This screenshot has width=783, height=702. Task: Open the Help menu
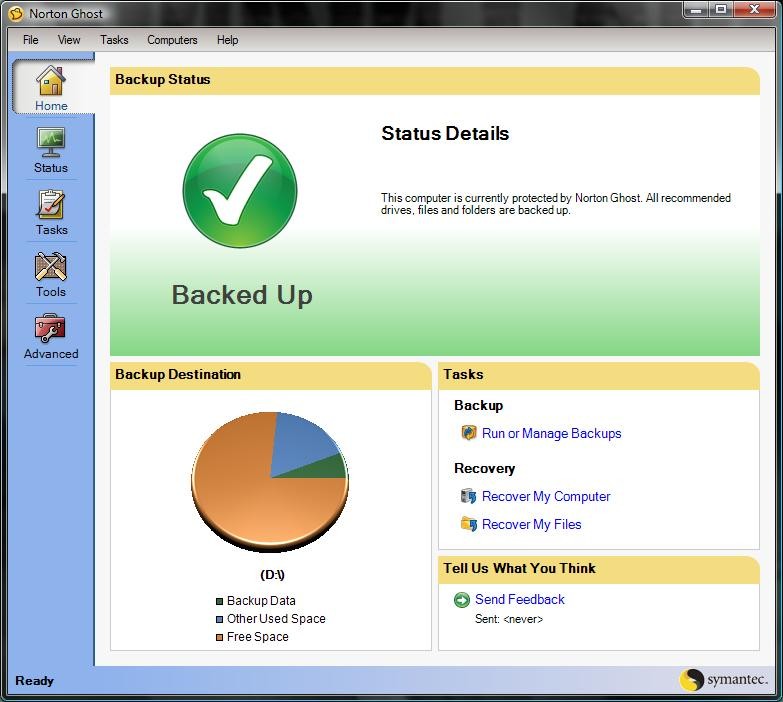tap(227, 40)
